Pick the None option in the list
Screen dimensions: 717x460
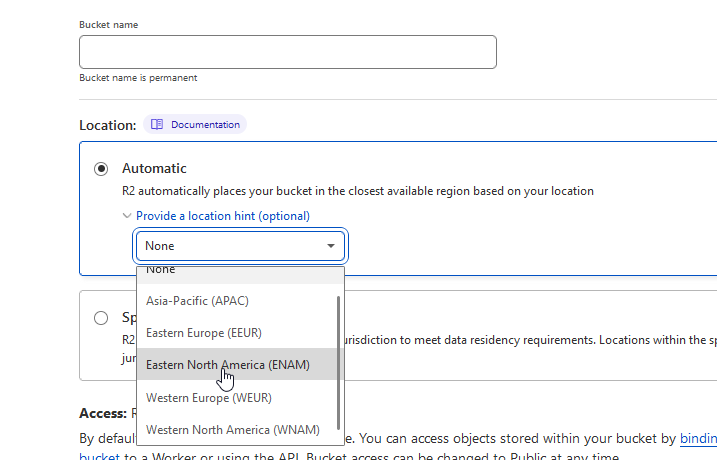(160, 270)
